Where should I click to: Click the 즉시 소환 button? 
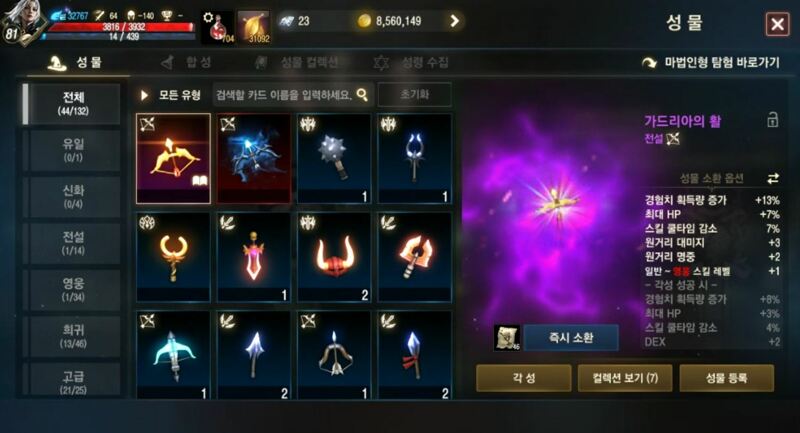pos(571,337)
